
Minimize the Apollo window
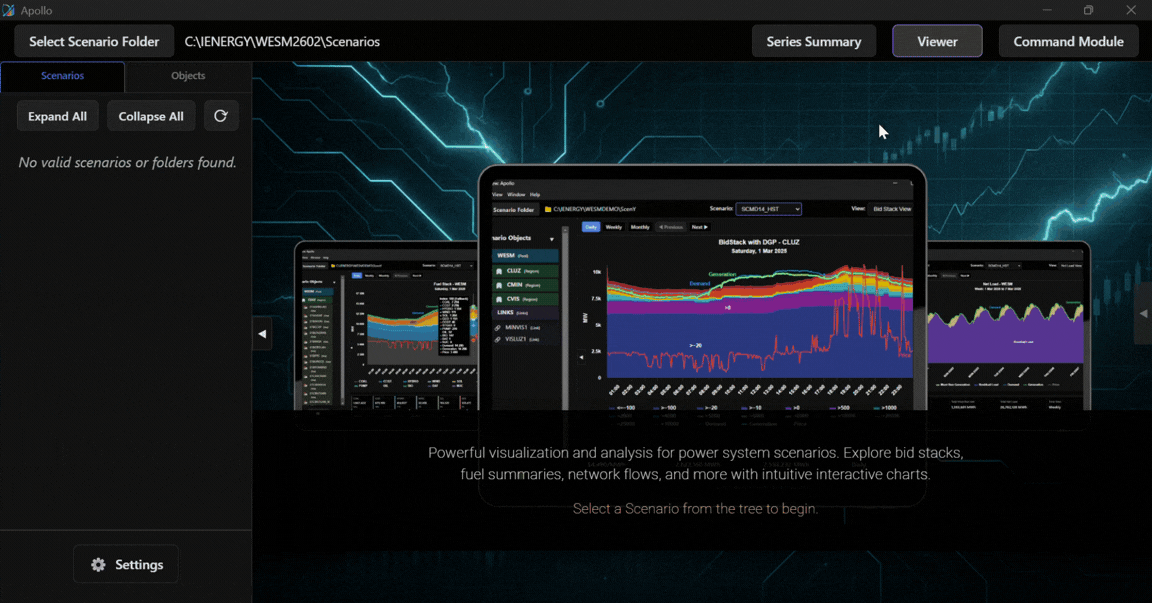point(1047,10)
